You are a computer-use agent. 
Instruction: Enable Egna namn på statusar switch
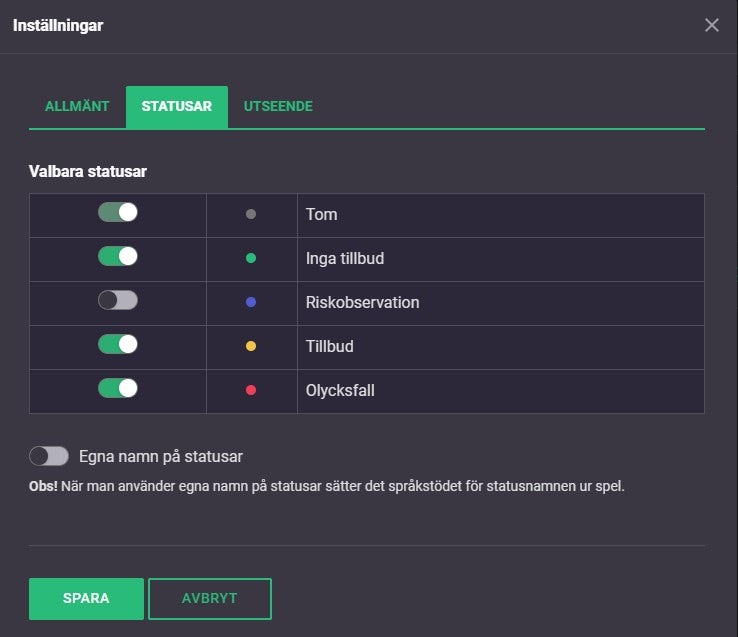click(49, 456)
